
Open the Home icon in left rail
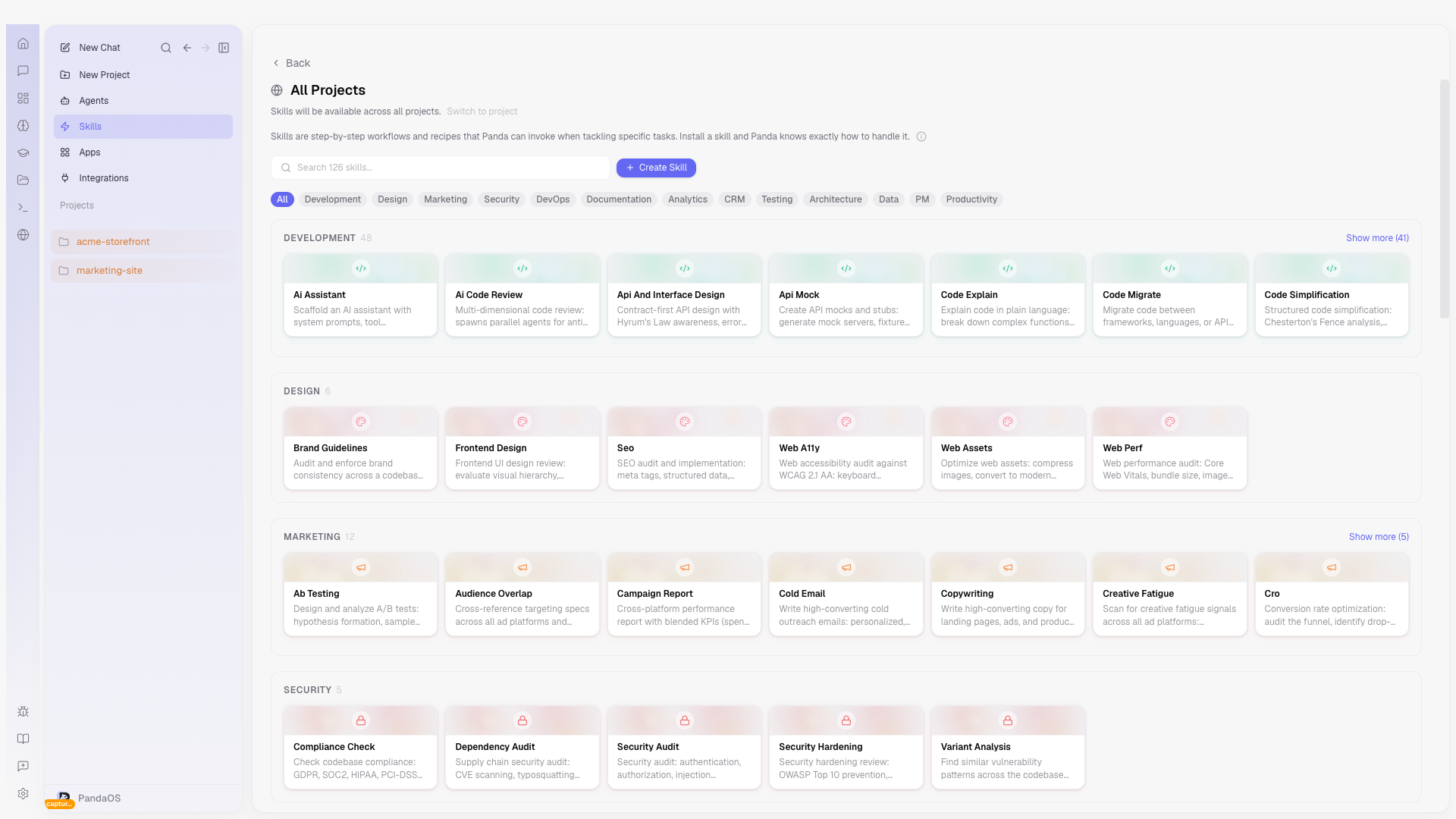click(x=23, y=43)
